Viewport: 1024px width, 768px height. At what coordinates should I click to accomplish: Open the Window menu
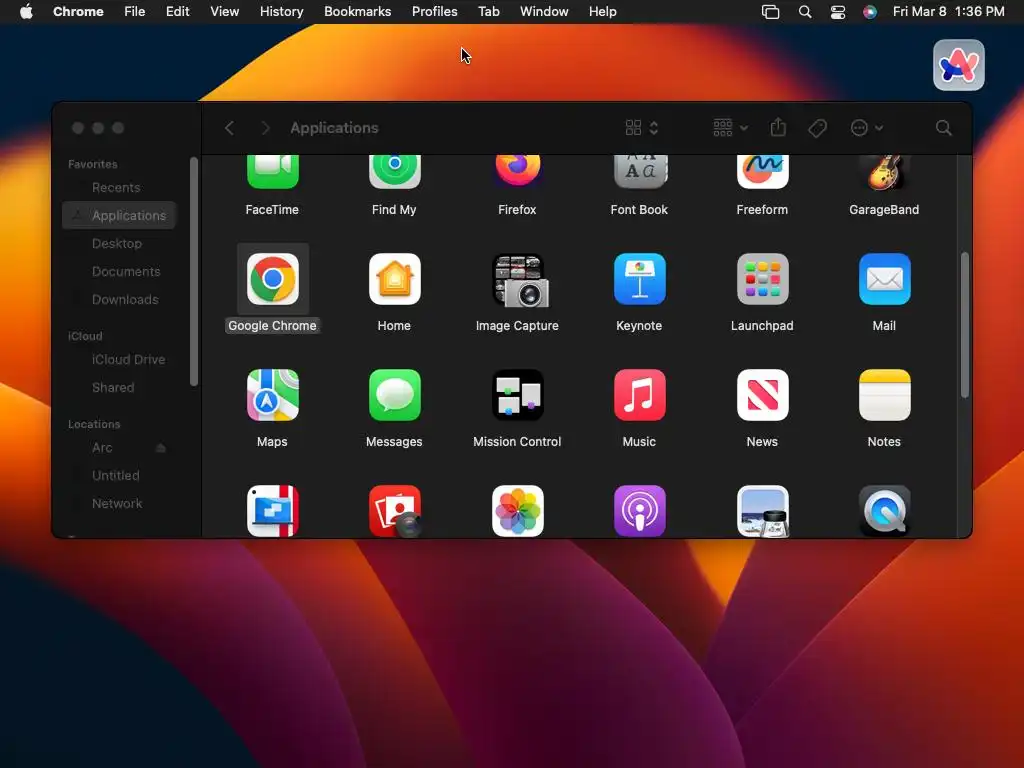(x=544, y=12)
